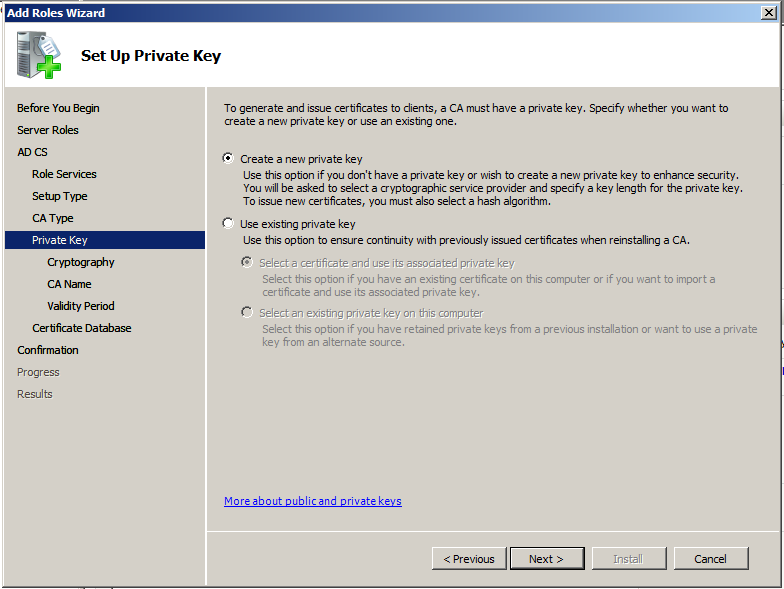Go to CA Name step
Image resolution: width=784 pixels, height=589 pixels.
point(69,284)
